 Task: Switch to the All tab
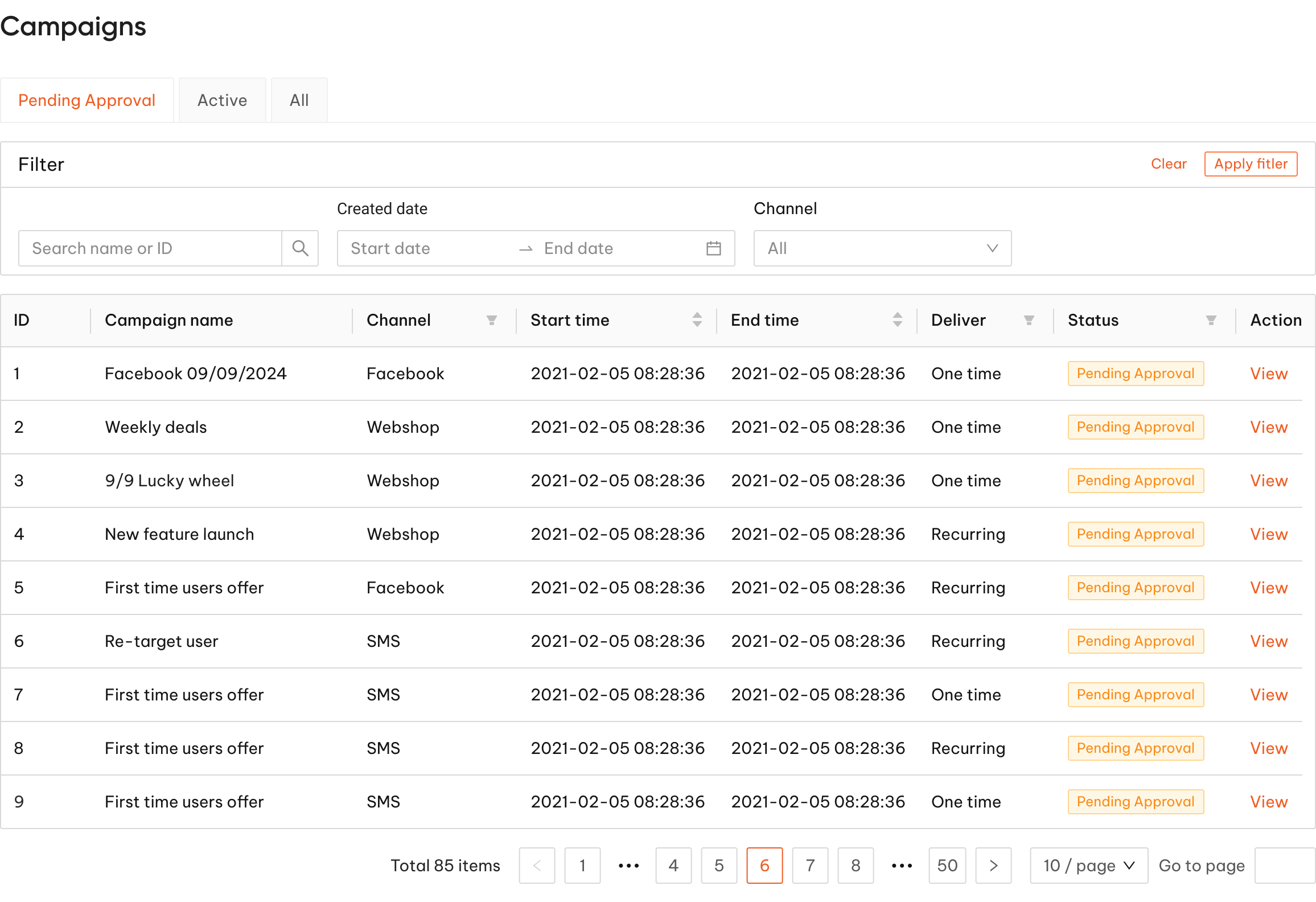click(x=299, y=100)
